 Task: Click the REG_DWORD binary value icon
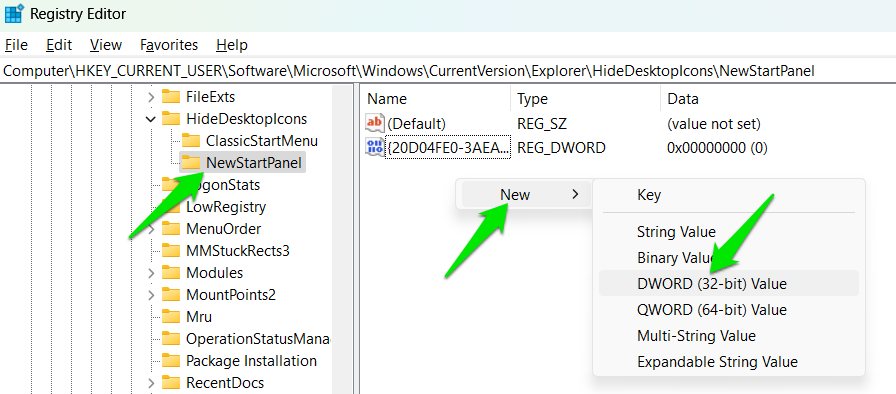click(375, 148)
